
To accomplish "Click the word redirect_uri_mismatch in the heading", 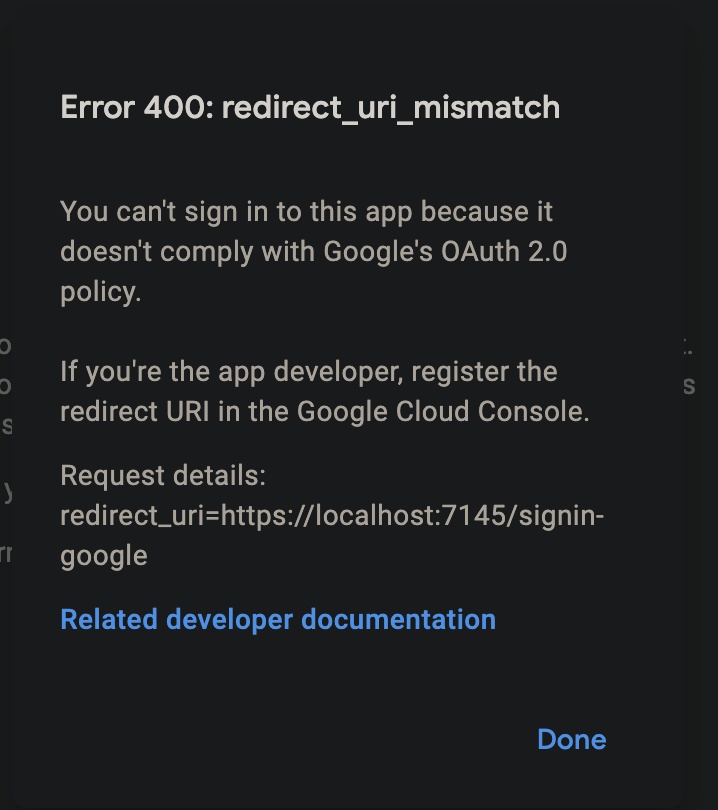I will click(390, 107).
